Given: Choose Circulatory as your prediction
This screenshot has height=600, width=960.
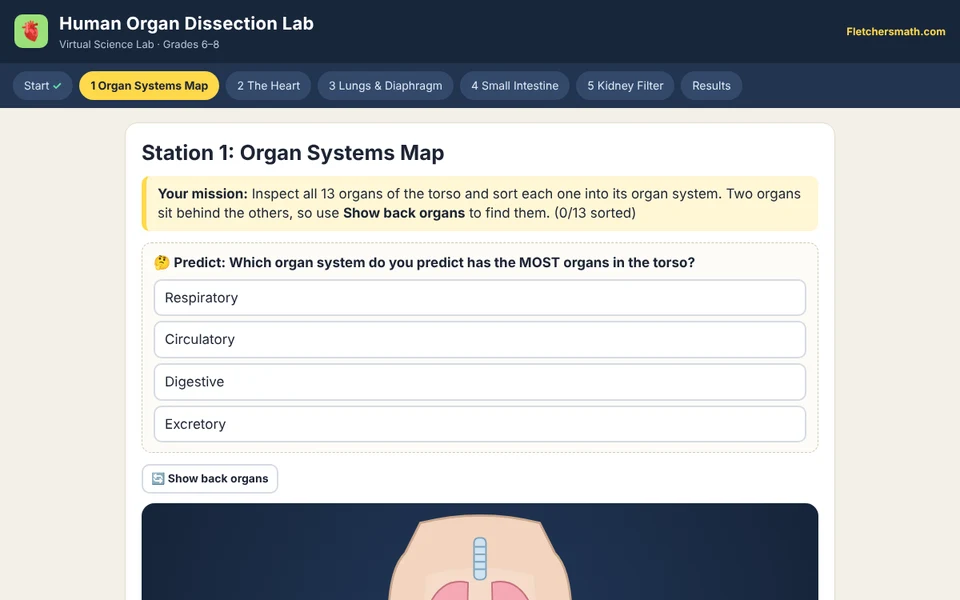Looking at the screenshot, I should (x=480, y=339).
